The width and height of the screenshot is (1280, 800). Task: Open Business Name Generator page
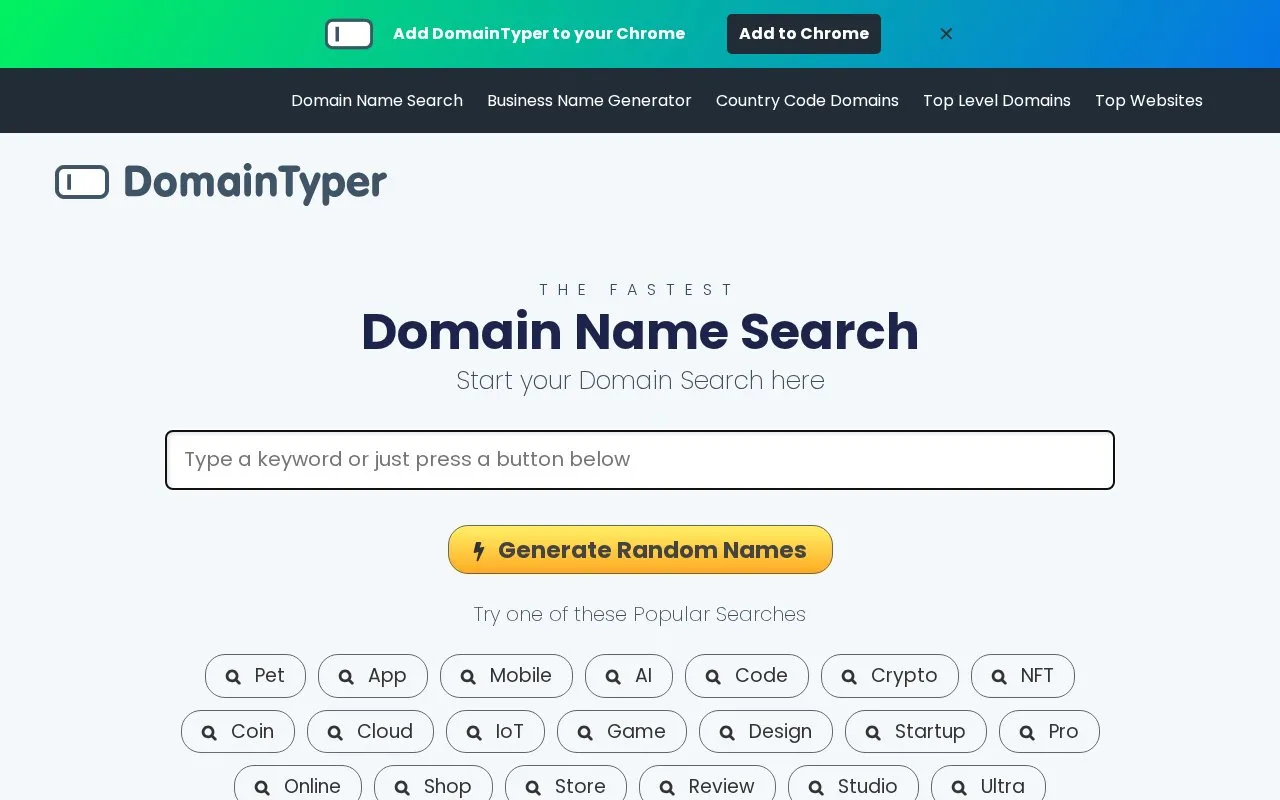589,100
